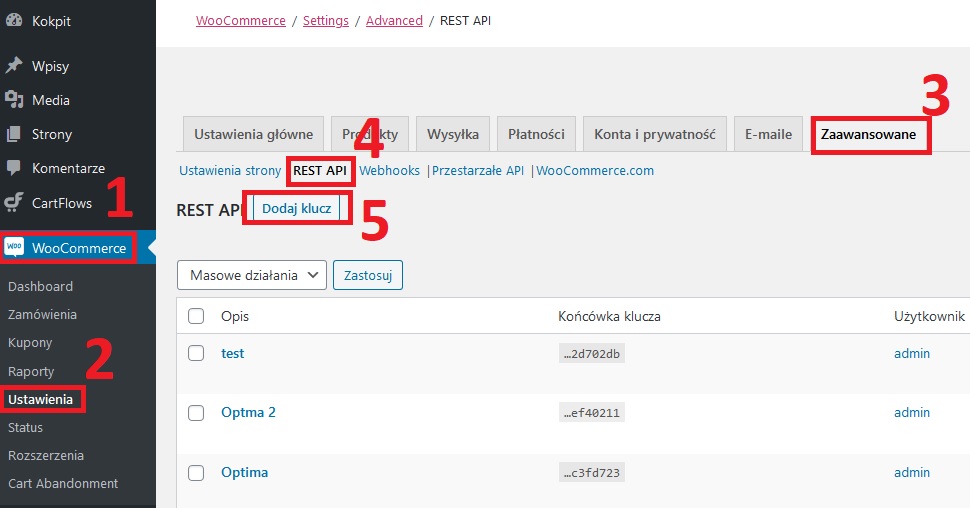The height and width of the screenshot is (508, 970).
Task: Switch to Ustawienia główne tab
Action: (x=254, y=134)
